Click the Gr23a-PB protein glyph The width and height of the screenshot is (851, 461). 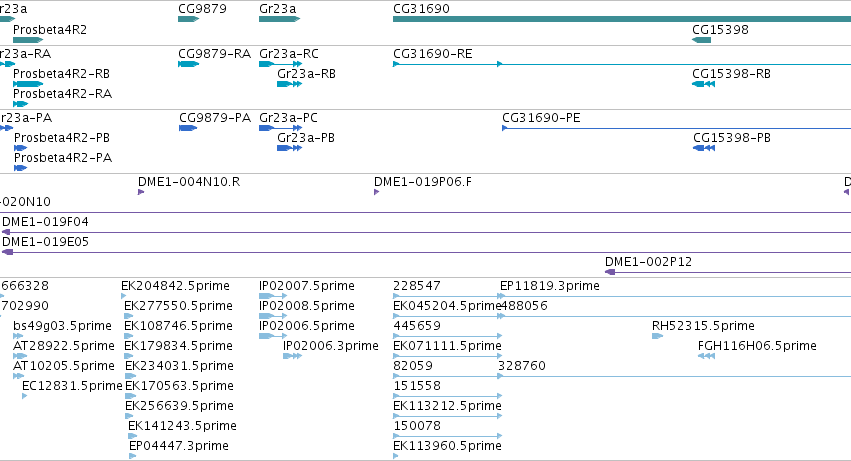(289, 148)
